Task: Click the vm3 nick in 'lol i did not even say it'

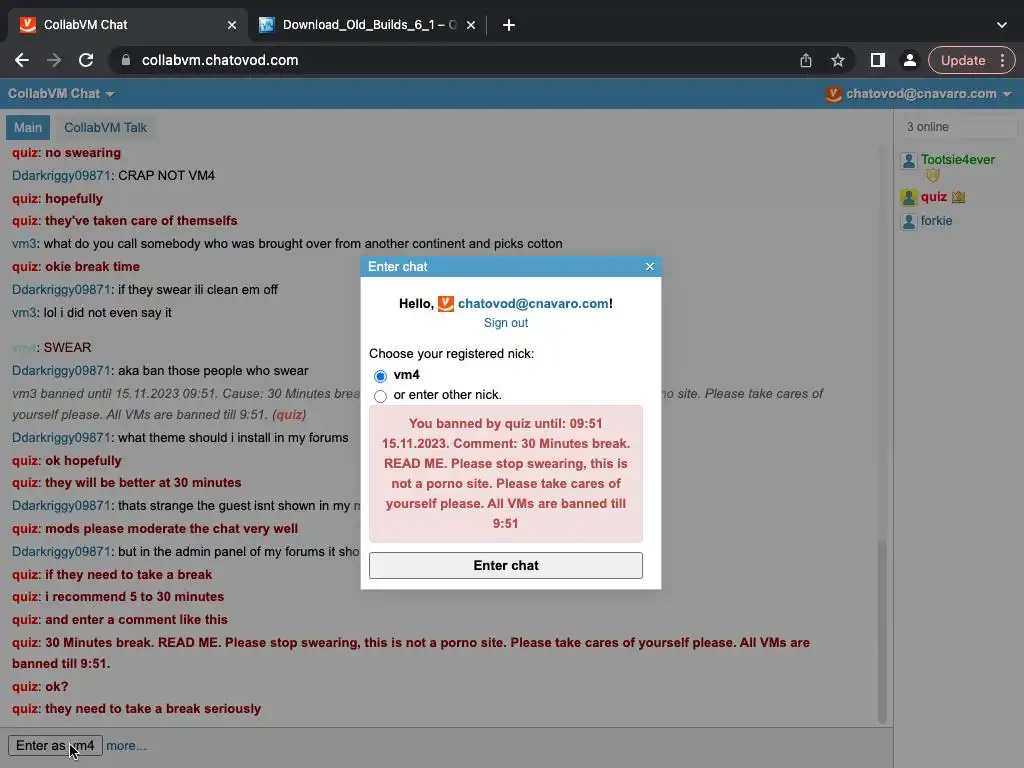Action: [24, 313]
